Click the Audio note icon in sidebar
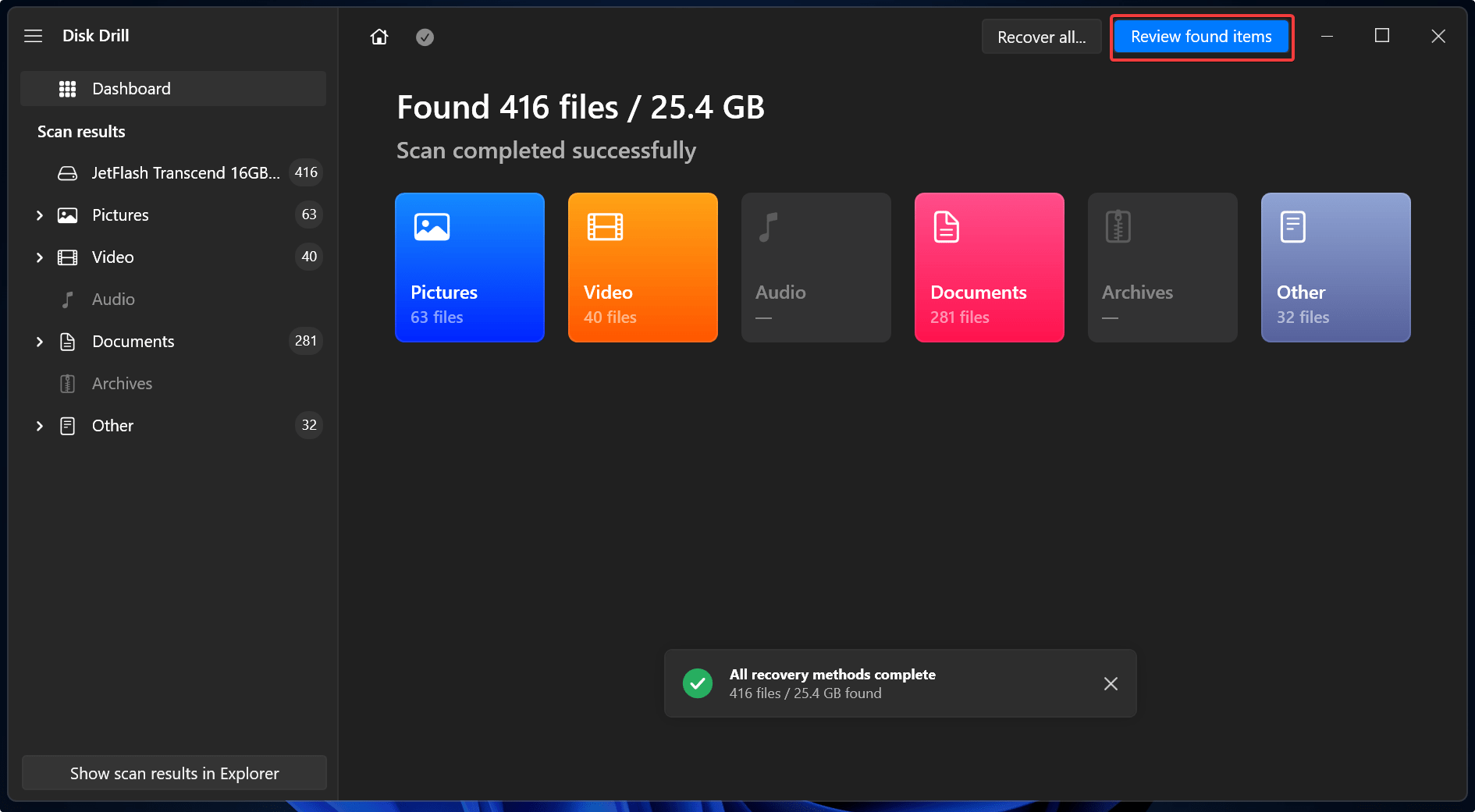Screen dimensions: 1475x812 point(68,300)
